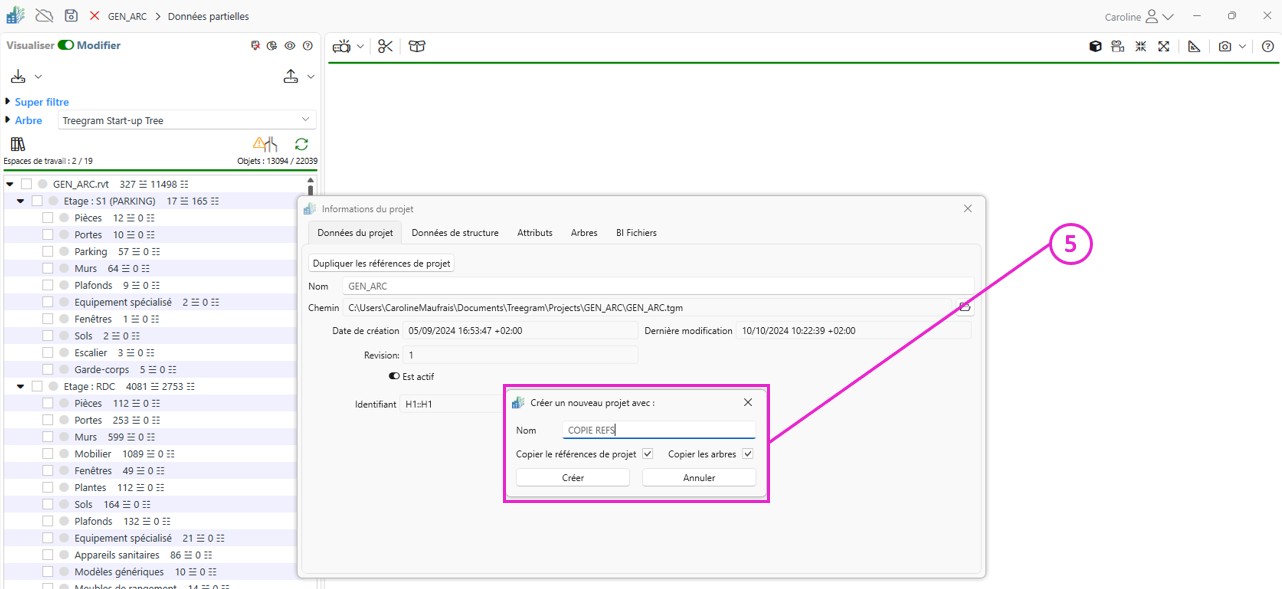Image resolution: width=1282 pixels, height=589 pixels.
Task: Click the Créer button
Action: (572, 478)
